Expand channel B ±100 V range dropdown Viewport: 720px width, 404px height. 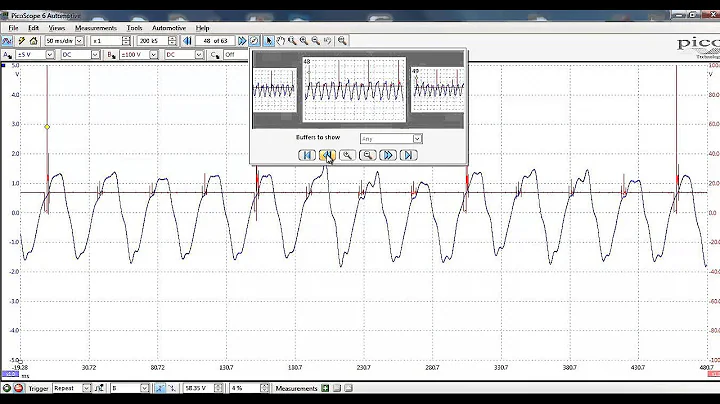[x=154, y=55]
